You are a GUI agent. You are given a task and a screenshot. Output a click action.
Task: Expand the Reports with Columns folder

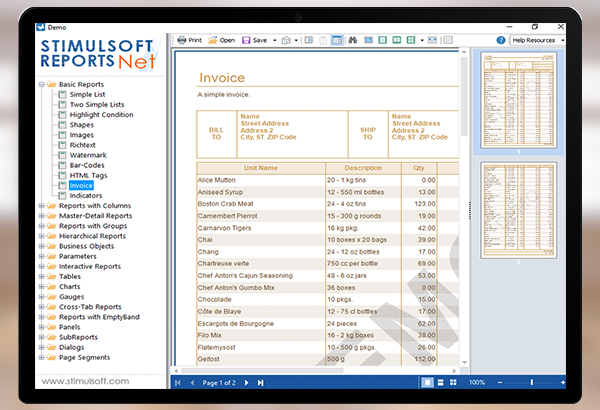click(41, 206)
